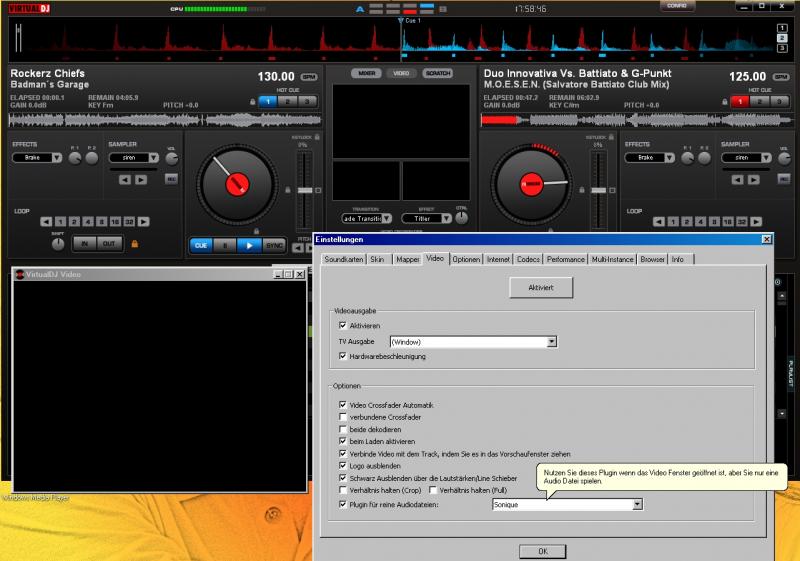The height and width of the screenshot is (561, 800).
Task: Pause the left deck playback
Action: click(x=225, y=245)
